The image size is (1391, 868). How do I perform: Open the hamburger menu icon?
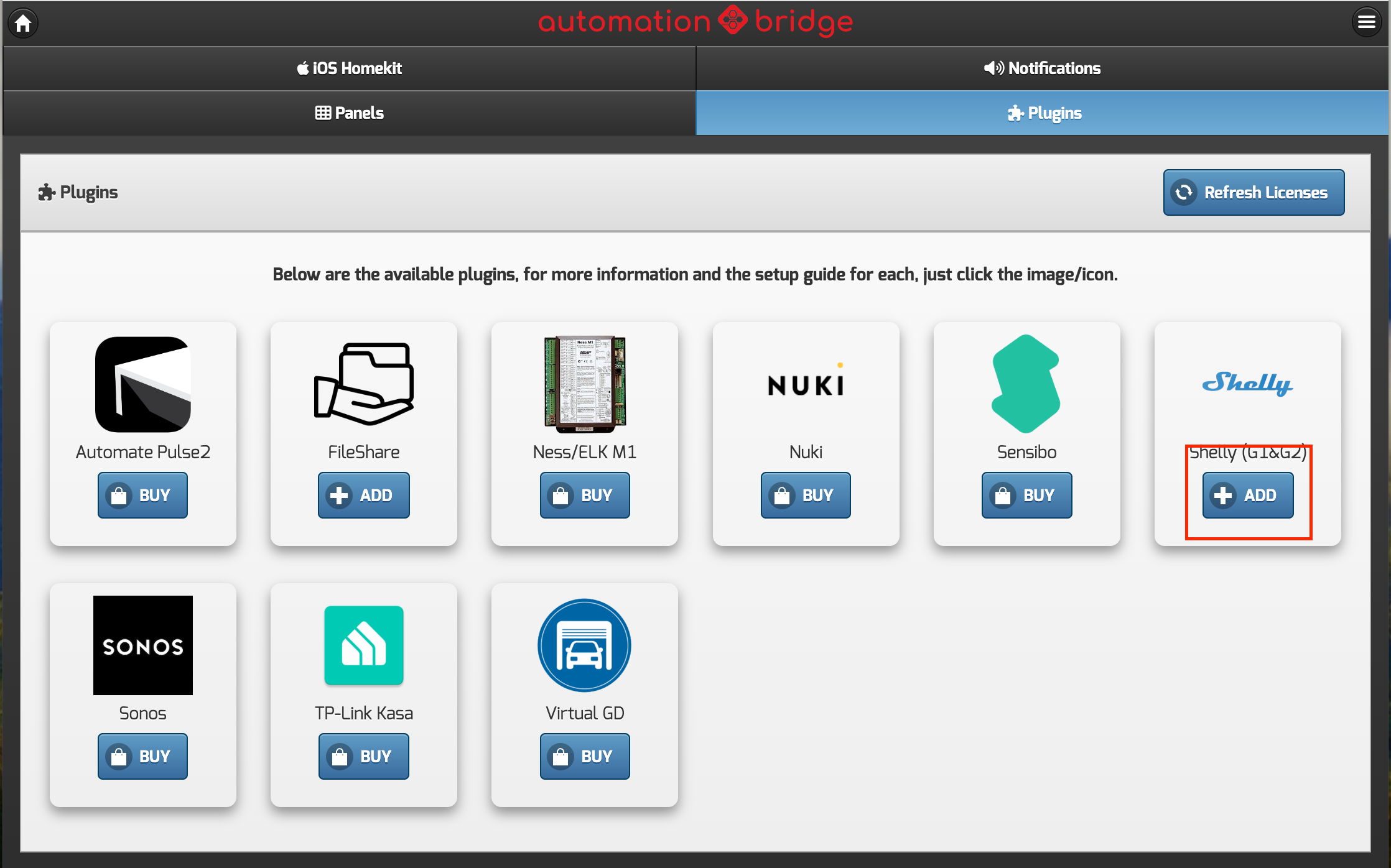(x=1365, y=22)
